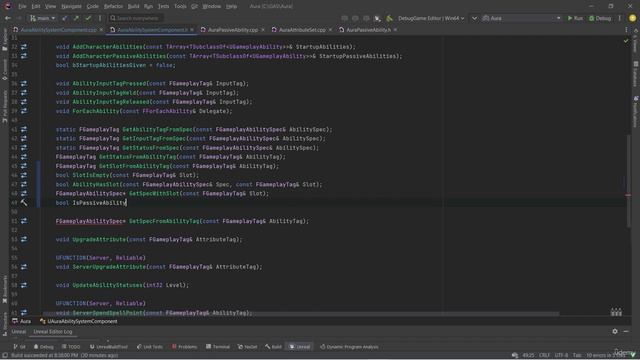
Task: Switch to AuraPassiveAbility.h tab
Action: click(x=368, y=30)
